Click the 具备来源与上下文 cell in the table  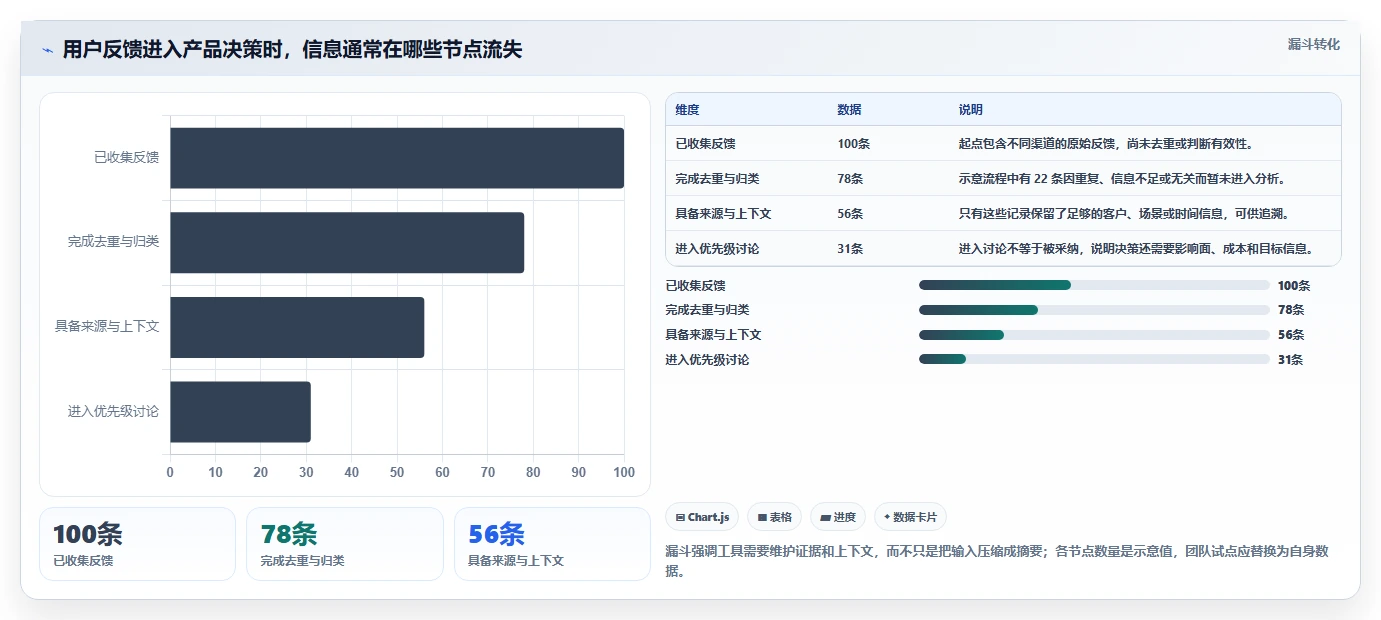point(723,213)
